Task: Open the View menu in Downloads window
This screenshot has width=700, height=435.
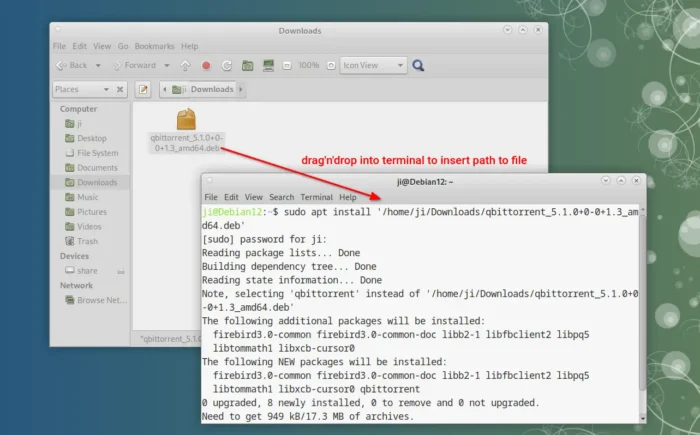Action: (102, 46)
